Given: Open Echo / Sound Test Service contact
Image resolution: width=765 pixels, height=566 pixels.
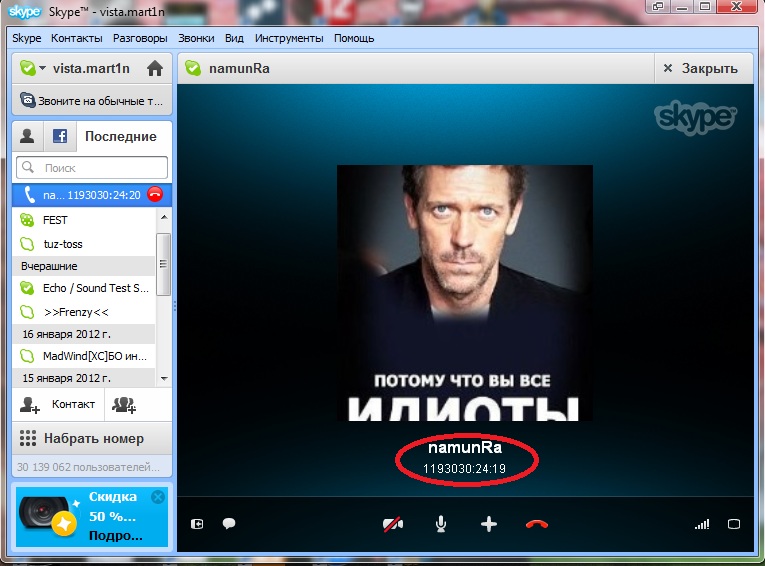Looking at the screenshot, I should [x=84, y=288].
